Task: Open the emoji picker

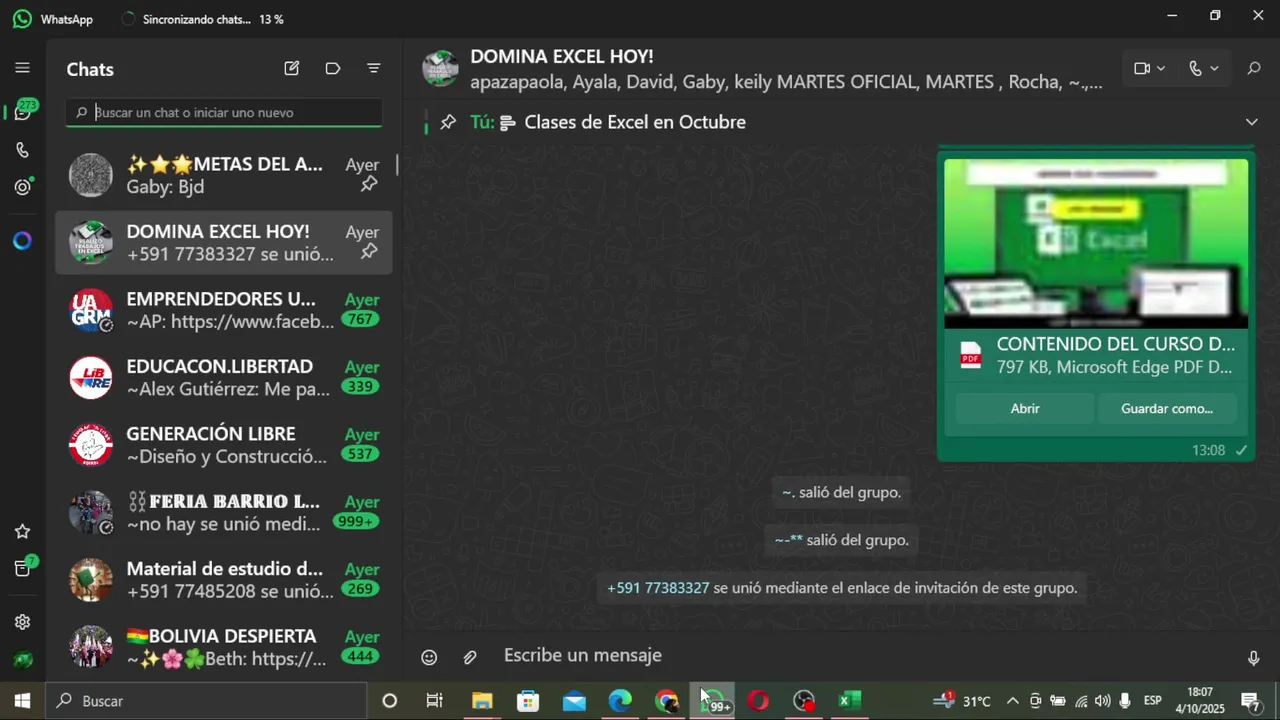Action: click(429, 657)
